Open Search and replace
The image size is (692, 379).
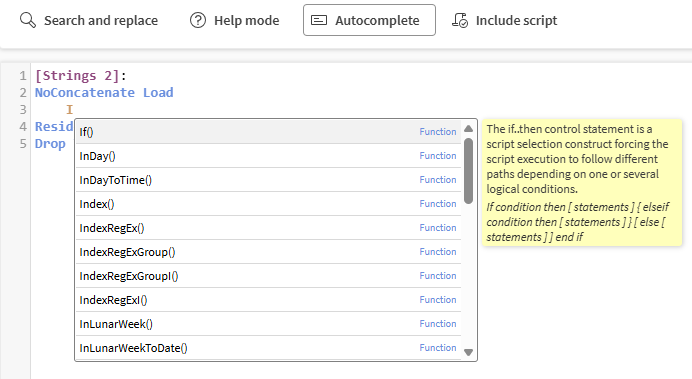[x=89, y=20]
